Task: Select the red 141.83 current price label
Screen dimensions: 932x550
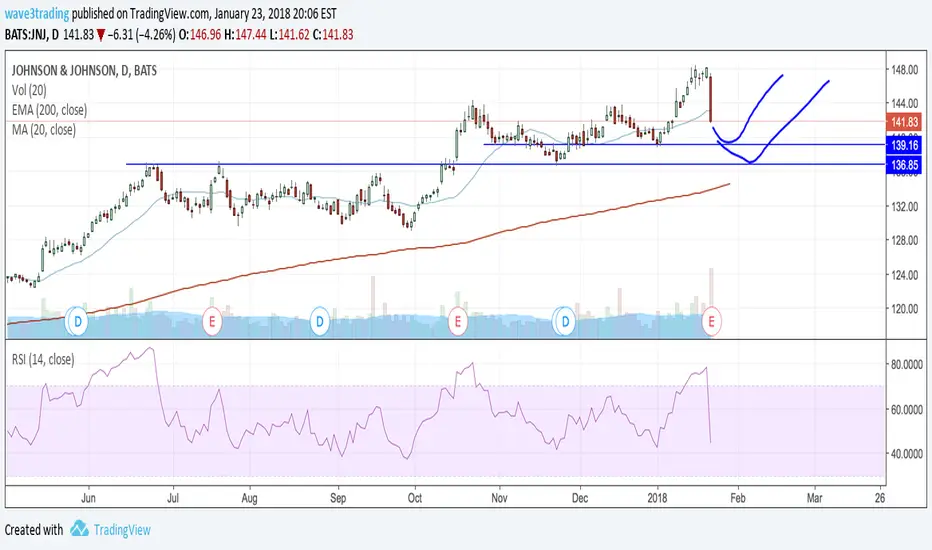Action: tap(904, 122)
